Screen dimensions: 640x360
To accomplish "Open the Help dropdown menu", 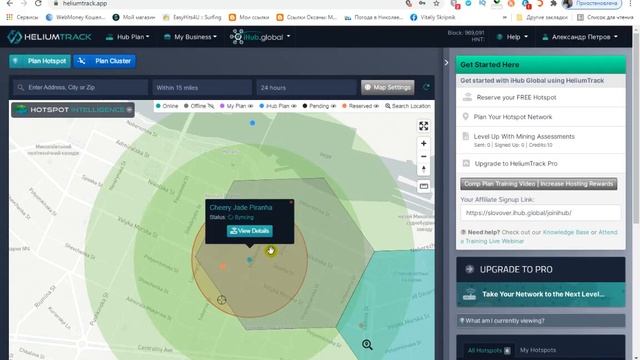I will click(512, 37).
